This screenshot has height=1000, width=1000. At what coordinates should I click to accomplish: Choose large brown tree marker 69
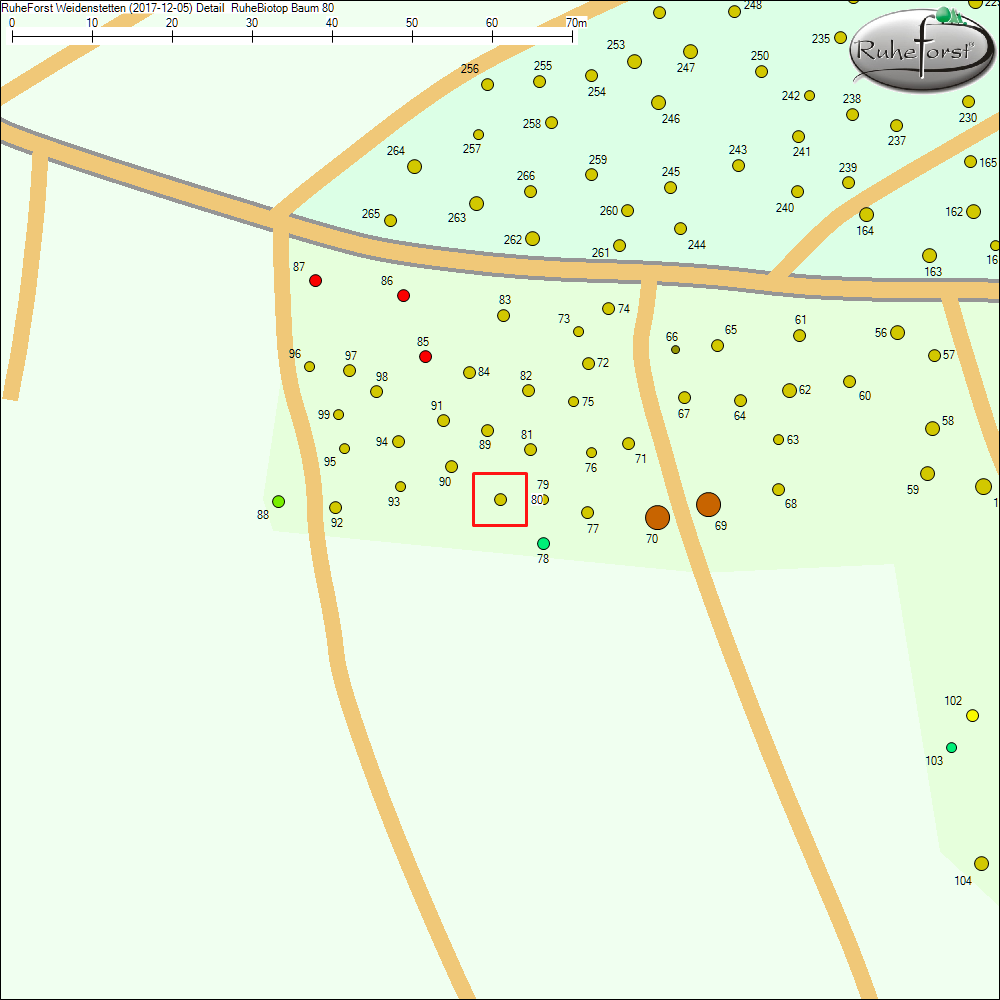[708, 505]
